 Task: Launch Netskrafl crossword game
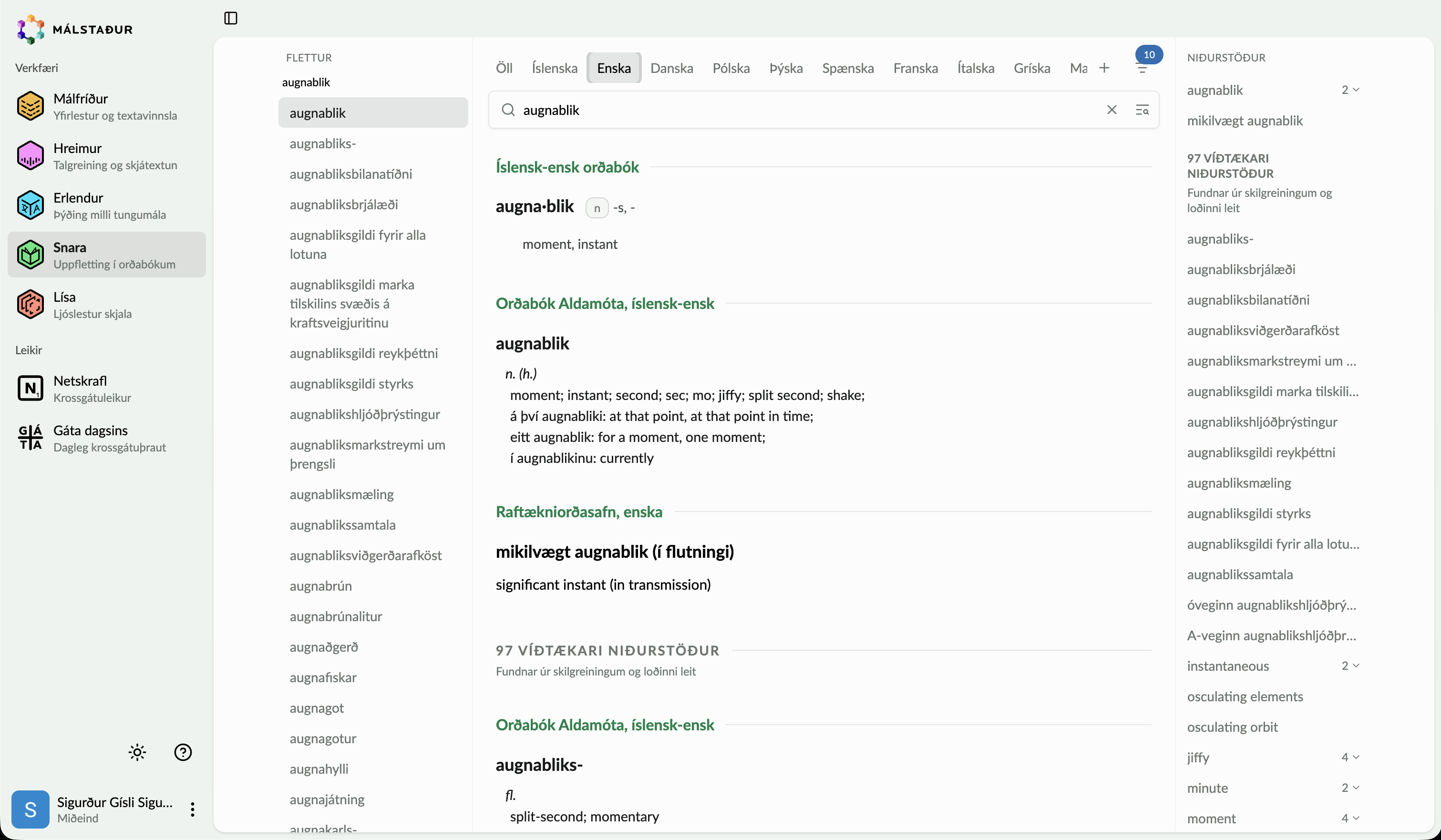(106, 388)
